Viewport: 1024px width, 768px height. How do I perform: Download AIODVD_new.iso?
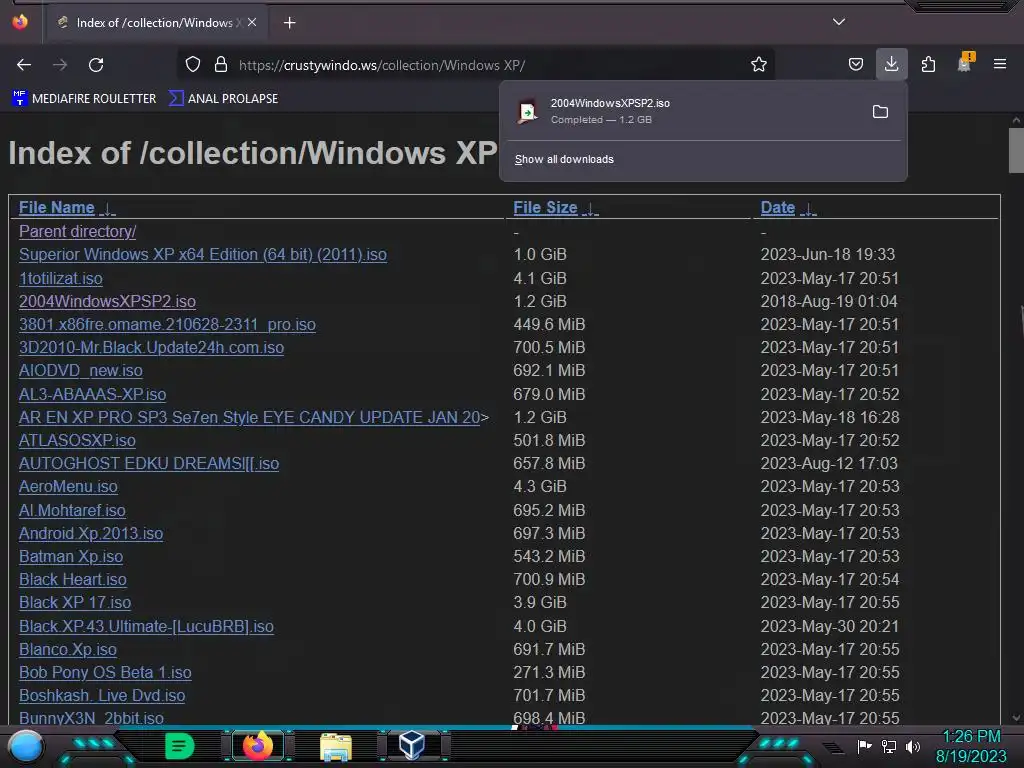80,370
